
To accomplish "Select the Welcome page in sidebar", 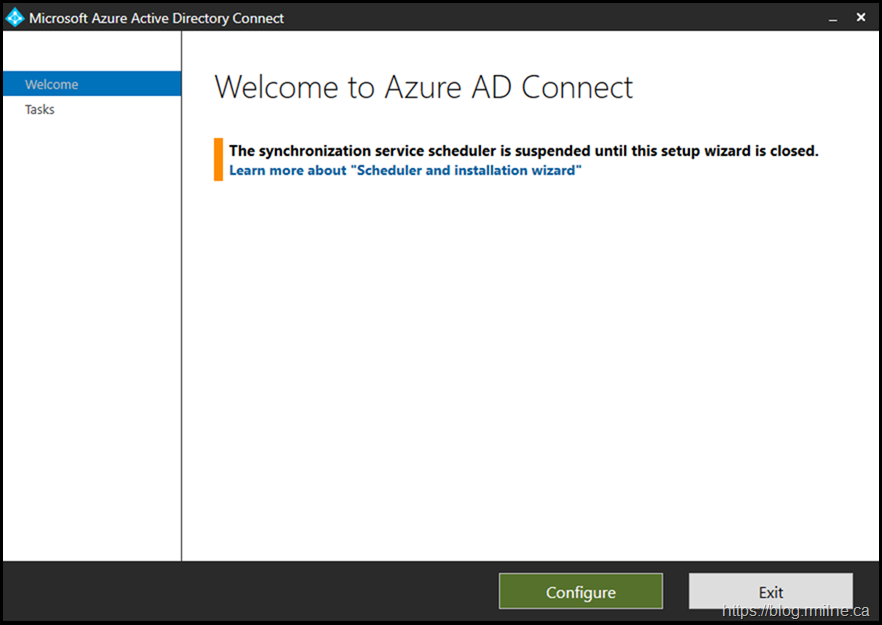I will [52, 85].
